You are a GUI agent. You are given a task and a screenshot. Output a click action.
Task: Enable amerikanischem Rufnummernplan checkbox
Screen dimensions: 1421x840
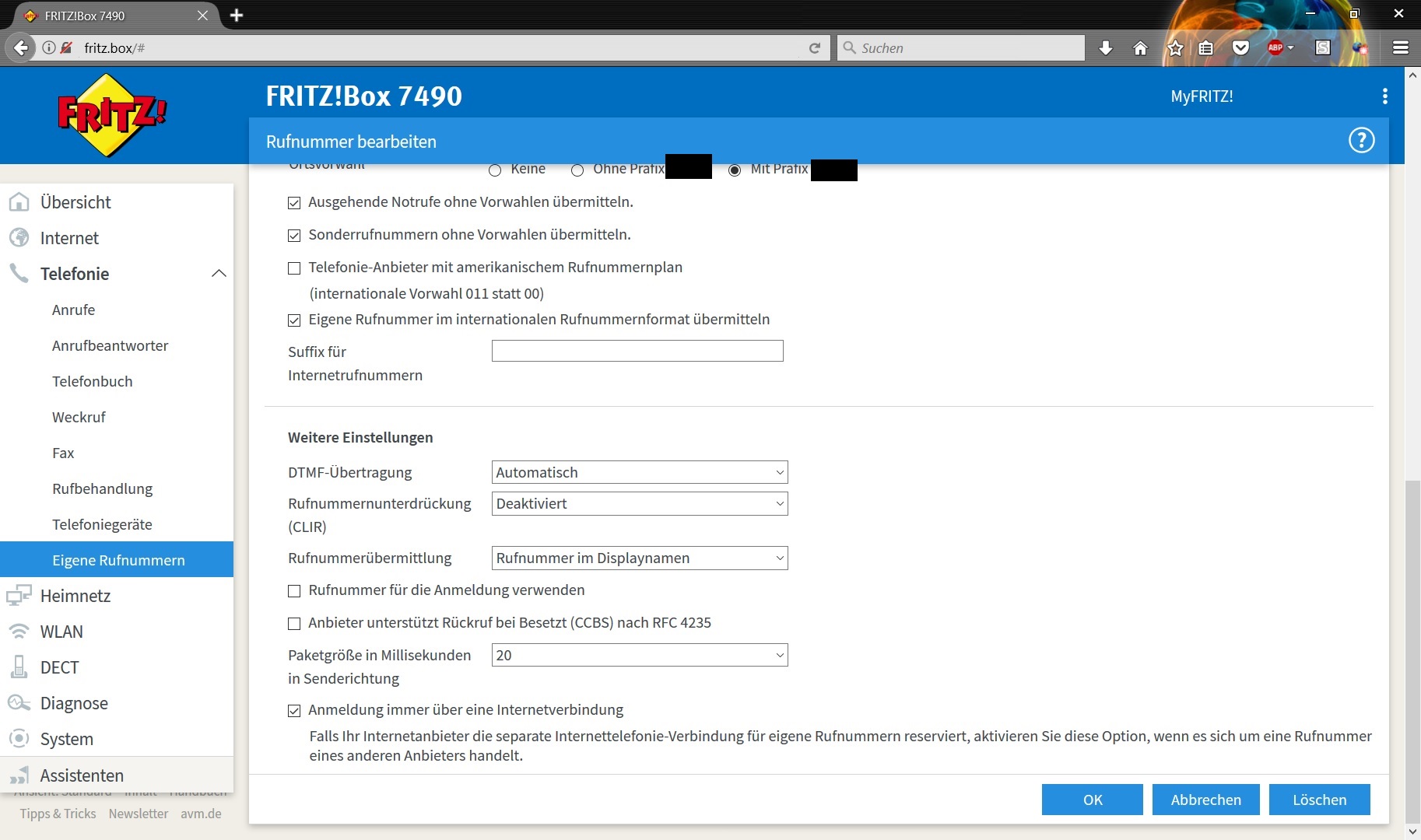294,268
